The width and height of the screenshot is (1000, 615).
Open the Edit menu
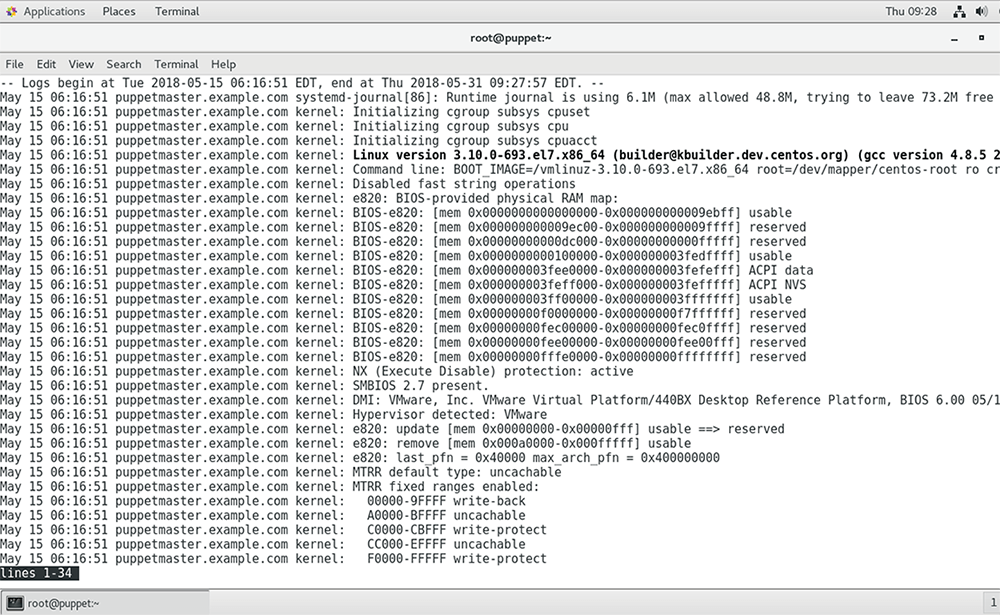tap(46, 64)
